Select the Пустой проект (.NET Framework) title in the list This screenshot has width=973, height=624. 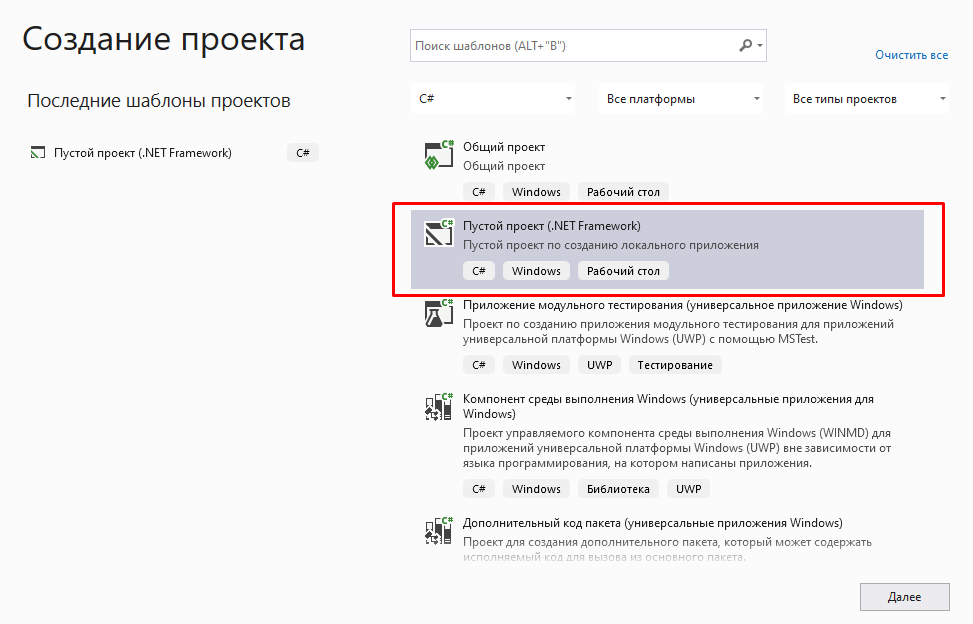click(552, 226)
